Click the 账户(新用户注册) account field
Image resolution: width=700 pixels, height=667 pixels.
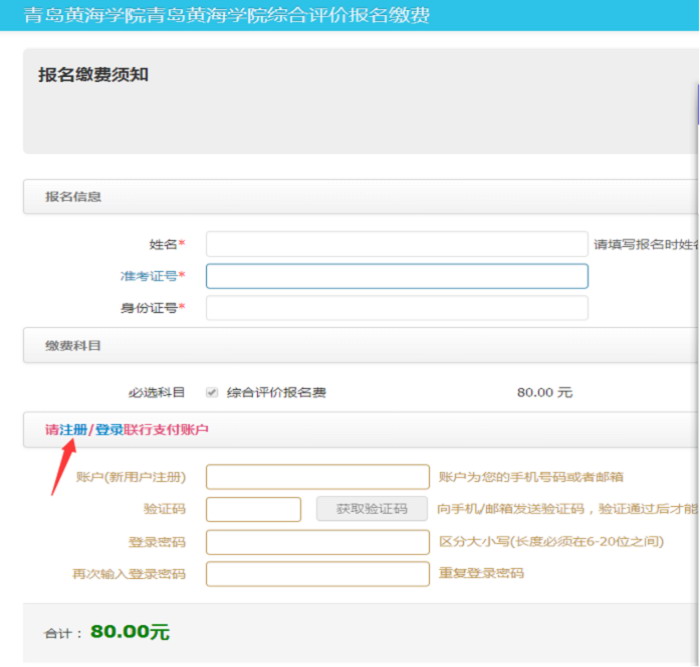(x=317, y=477)
